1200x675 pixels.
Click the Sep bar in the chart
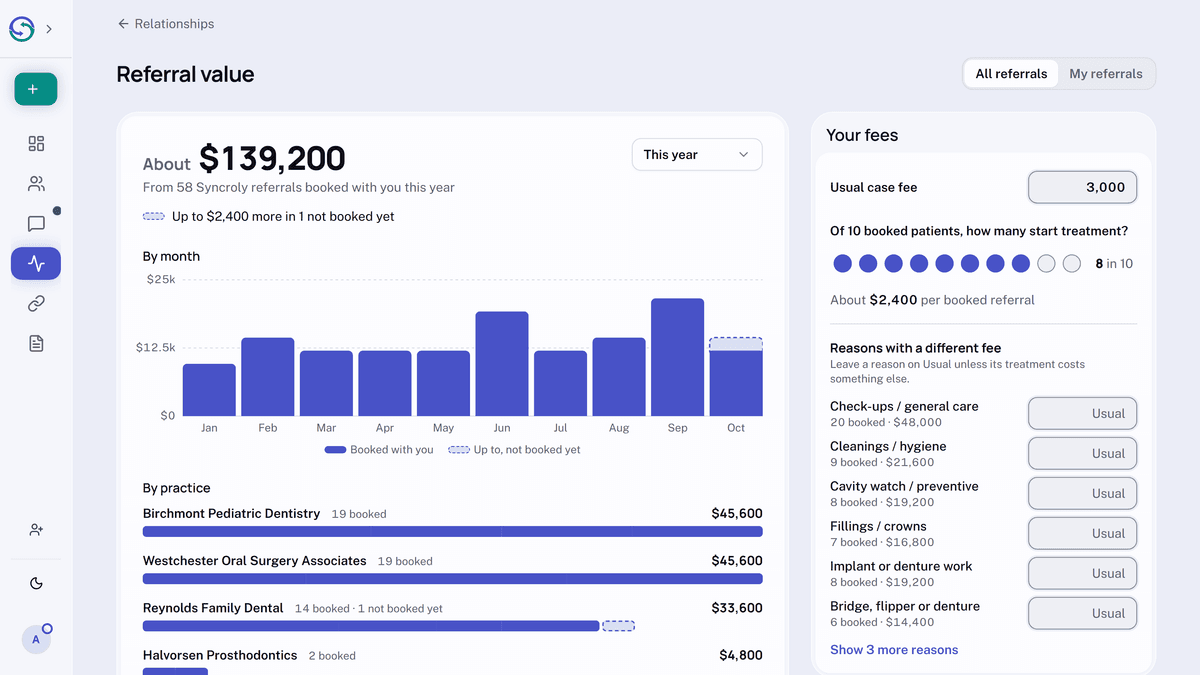pyautogui.click(x=677, y=357)
